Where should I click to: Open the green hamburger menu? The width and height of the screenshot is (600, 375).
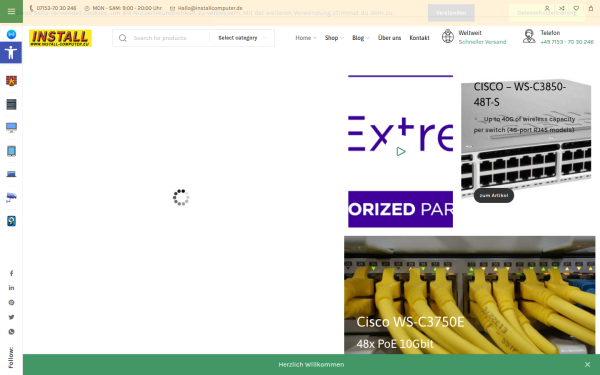(11, 11)
